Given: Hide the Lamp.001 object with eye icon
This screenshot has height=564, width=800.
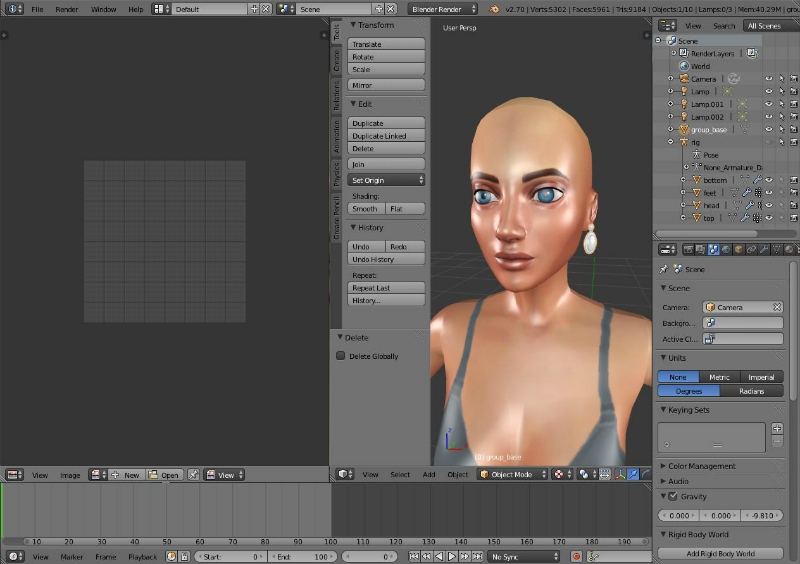Looking at the screenshot, I should click(769, 104).
